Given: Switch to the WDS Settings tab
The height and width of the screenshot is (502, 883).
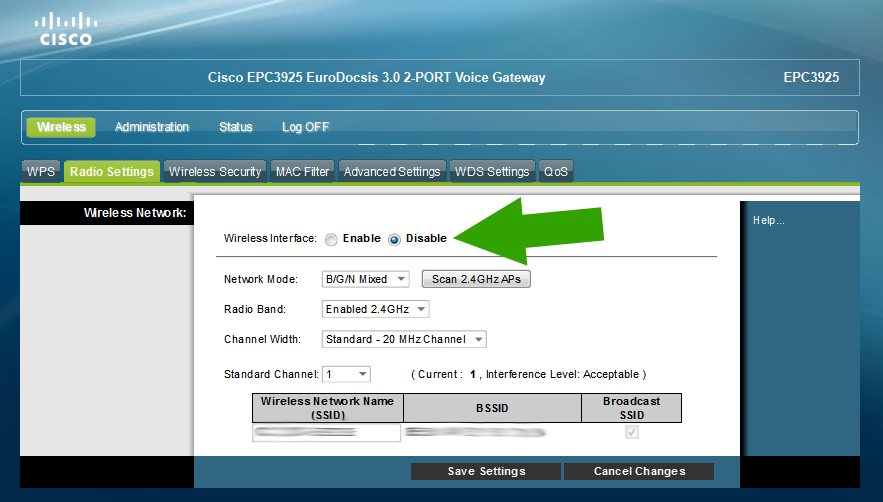Looking at the screenshot, I should coord(492,171).
